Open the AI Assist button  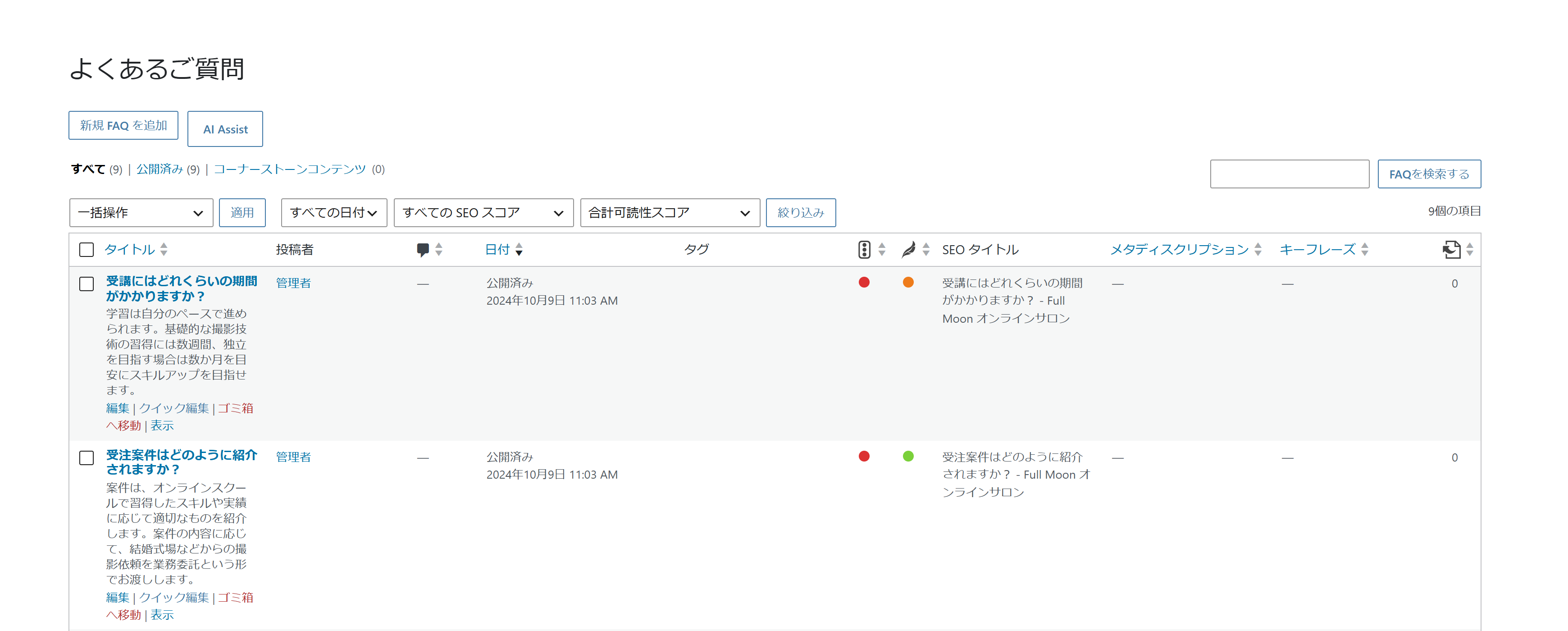coord(225,129)
